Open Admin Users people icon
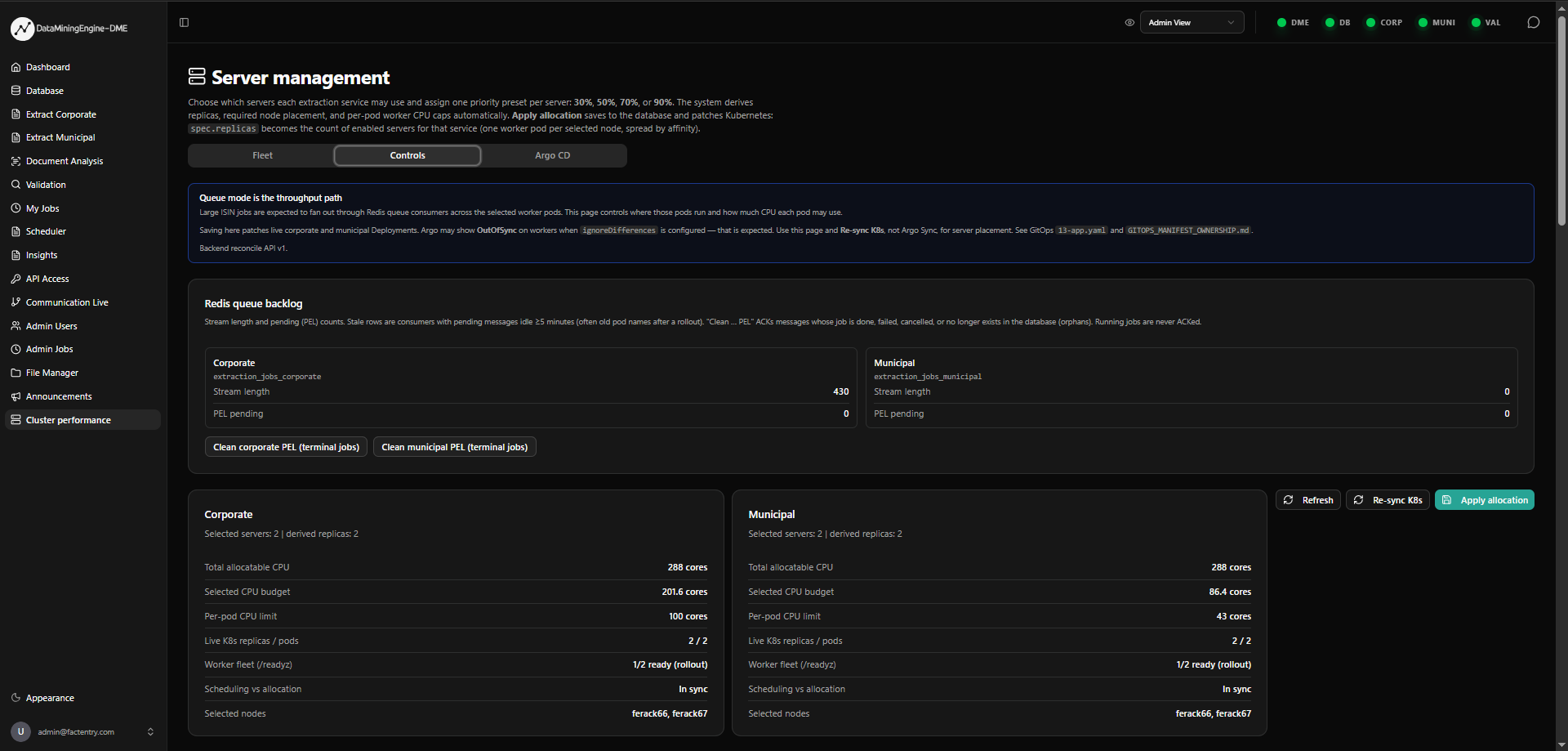Image resolution: width=1568 pixels, height=751 pixels. point(16,326)
